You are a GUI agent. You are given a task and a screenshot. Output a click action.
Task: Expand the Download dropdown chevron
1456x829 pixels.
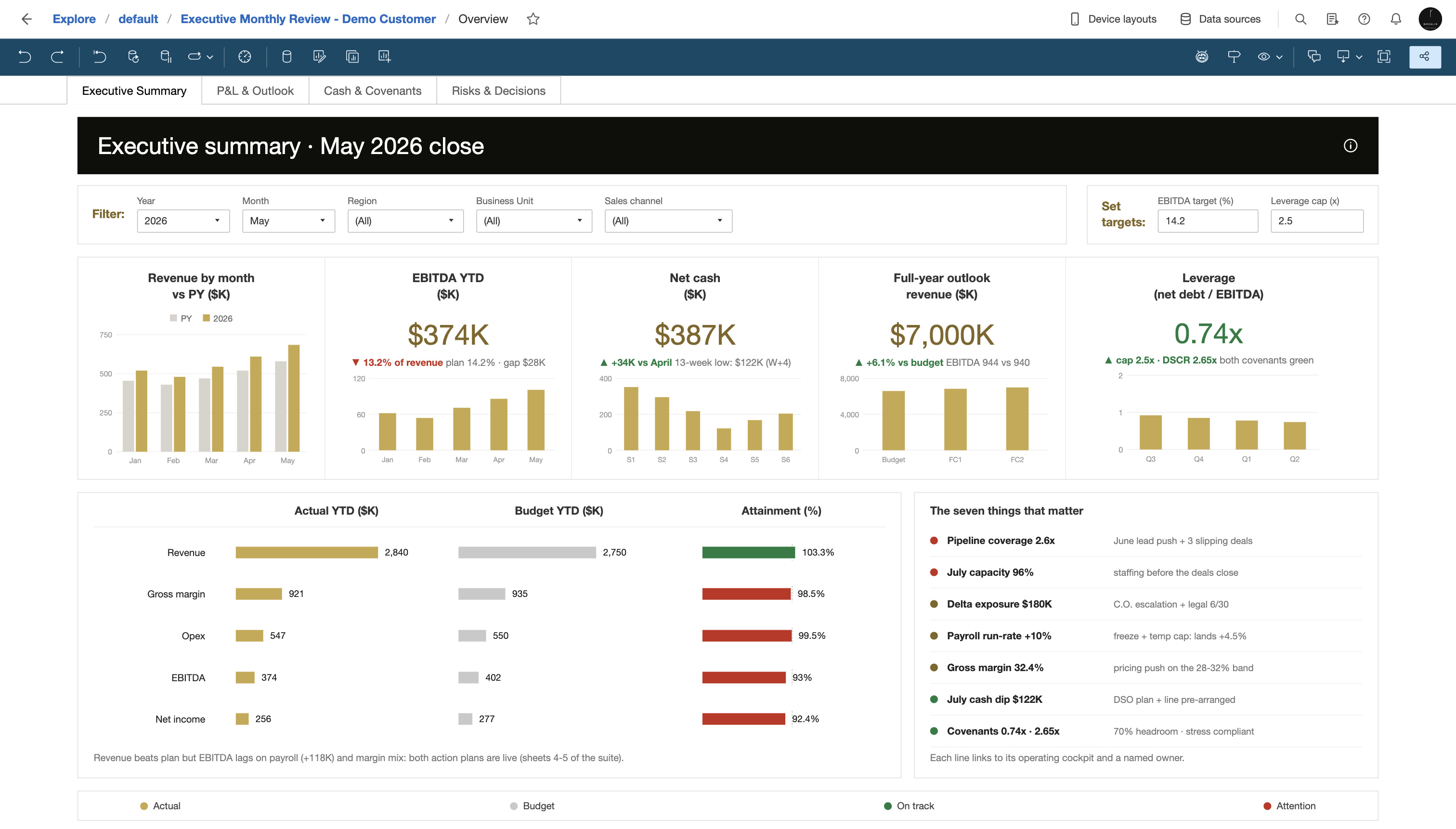pyautogui.click(x=1359, y=57)
